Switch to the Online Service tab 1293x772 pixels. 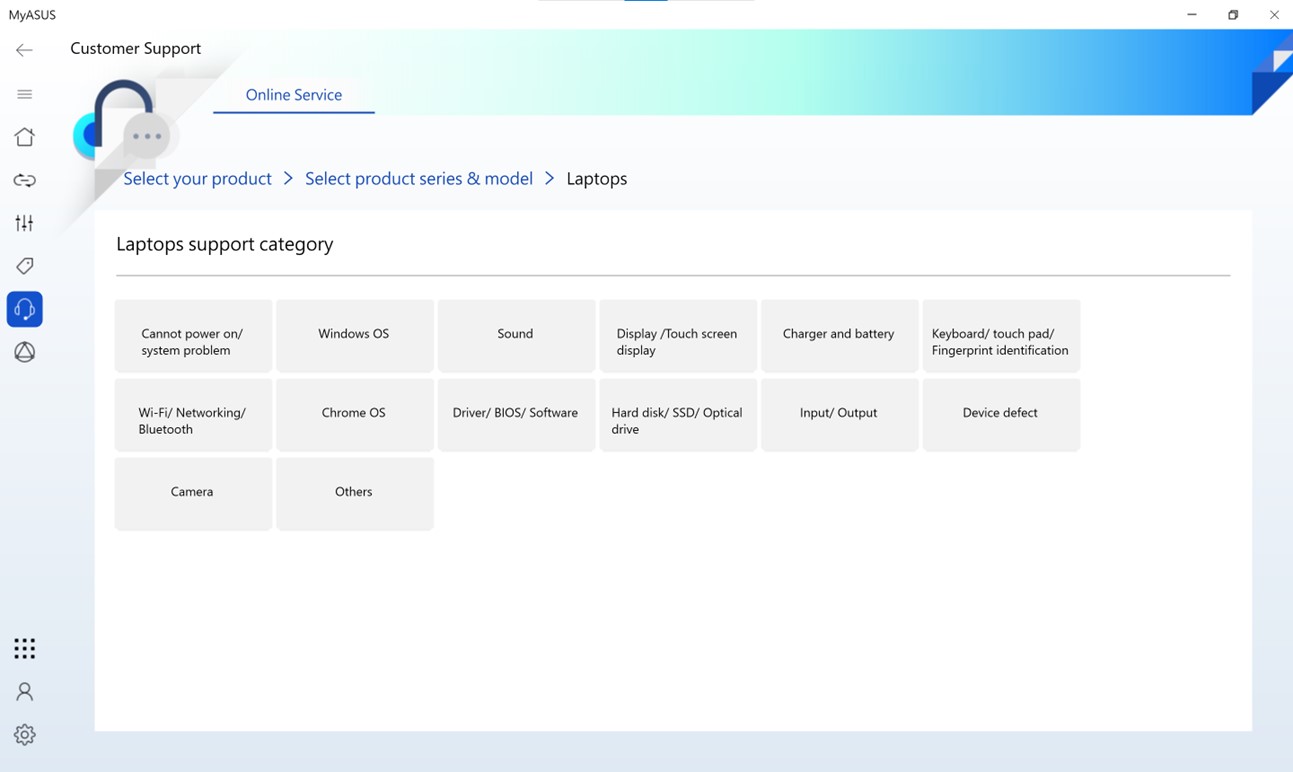coord(294,95)
